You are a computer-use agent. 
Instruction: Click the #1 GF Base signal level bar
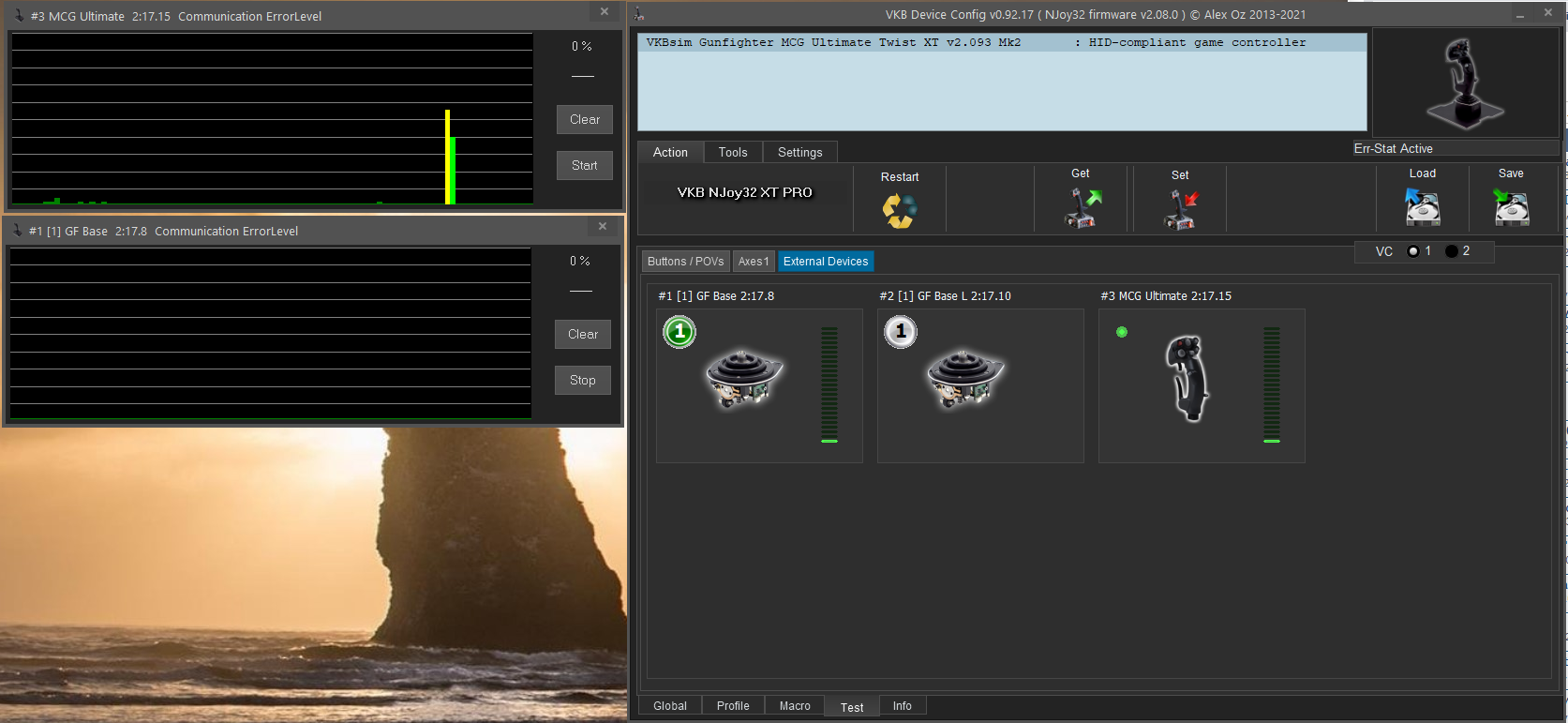pos(829,384)
